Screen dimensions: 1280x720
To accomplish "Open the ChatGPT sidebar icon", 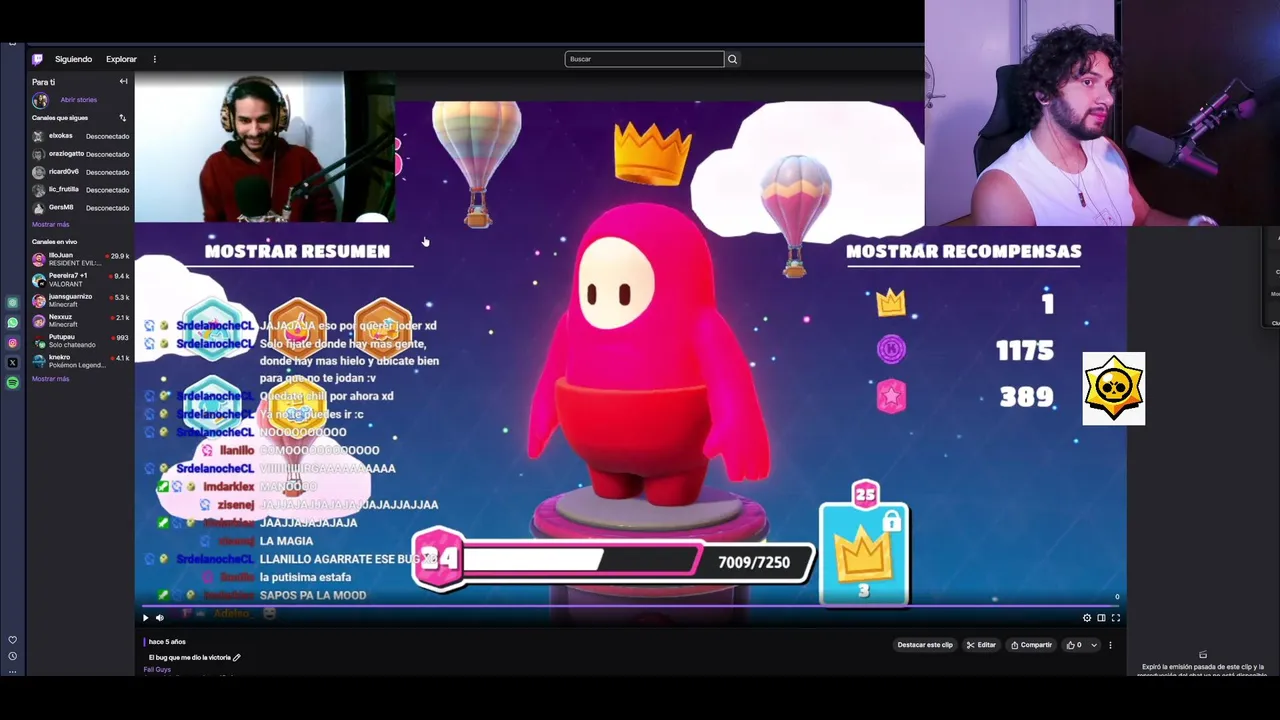I will click(12, 303).
